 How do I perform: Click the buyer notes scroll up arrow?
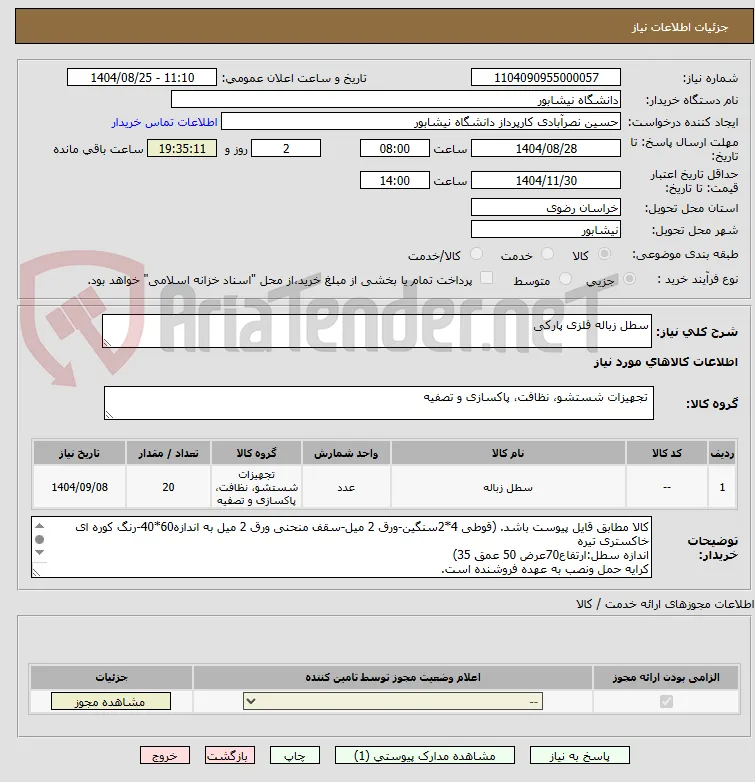click(40, 526)
